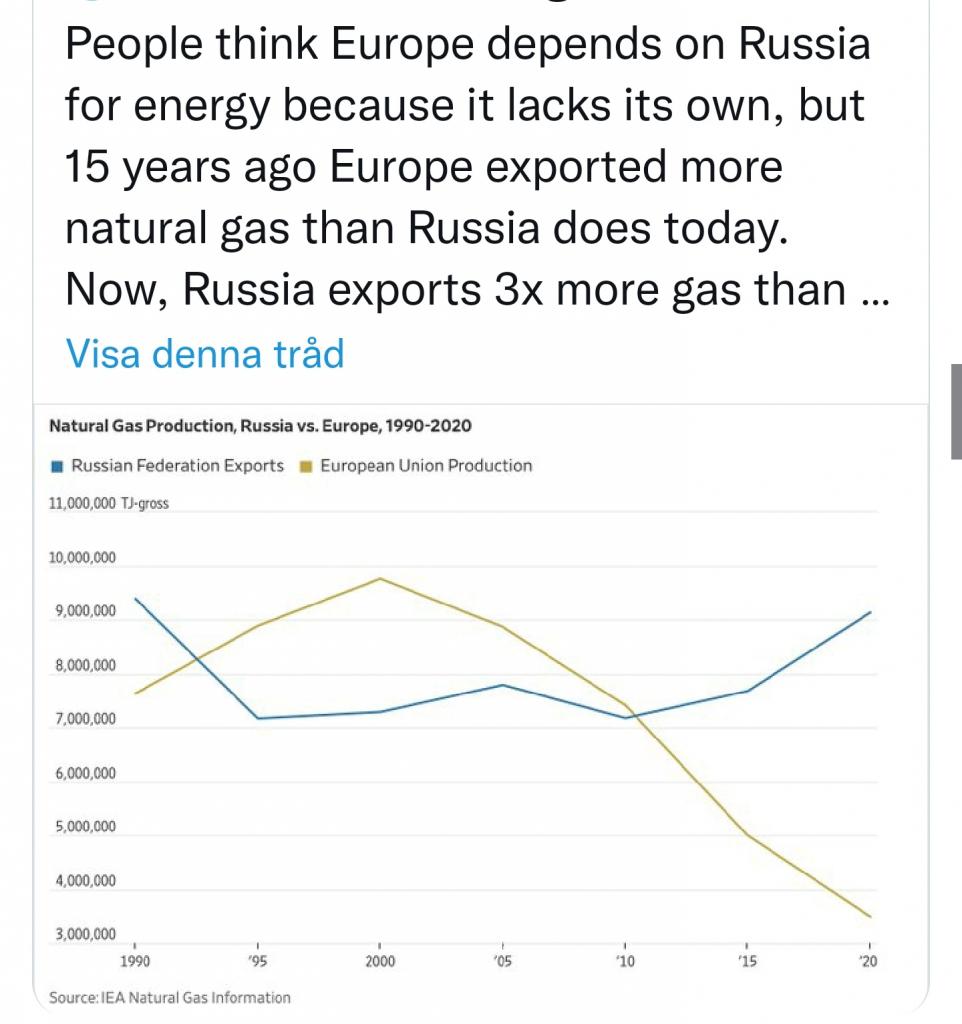
Task: Click the "11,000,000 TJ-gross" y-axis label
Action: point(108,504)
